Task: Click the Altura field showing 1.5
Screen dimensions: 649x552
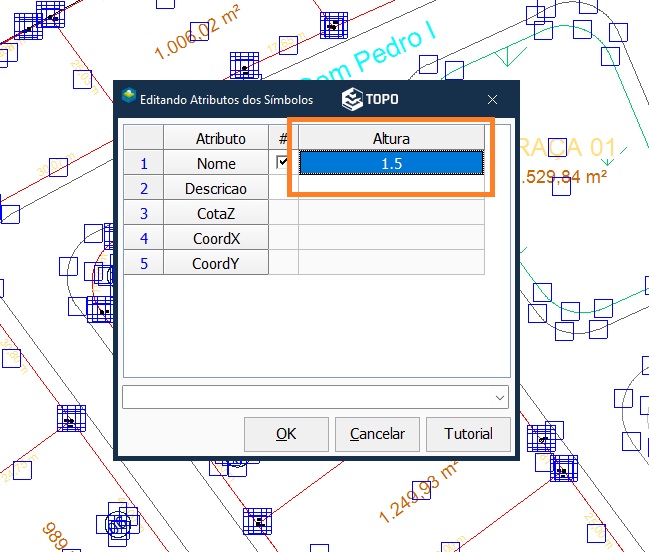Action: pyautogui.click(x=391, y=163)
